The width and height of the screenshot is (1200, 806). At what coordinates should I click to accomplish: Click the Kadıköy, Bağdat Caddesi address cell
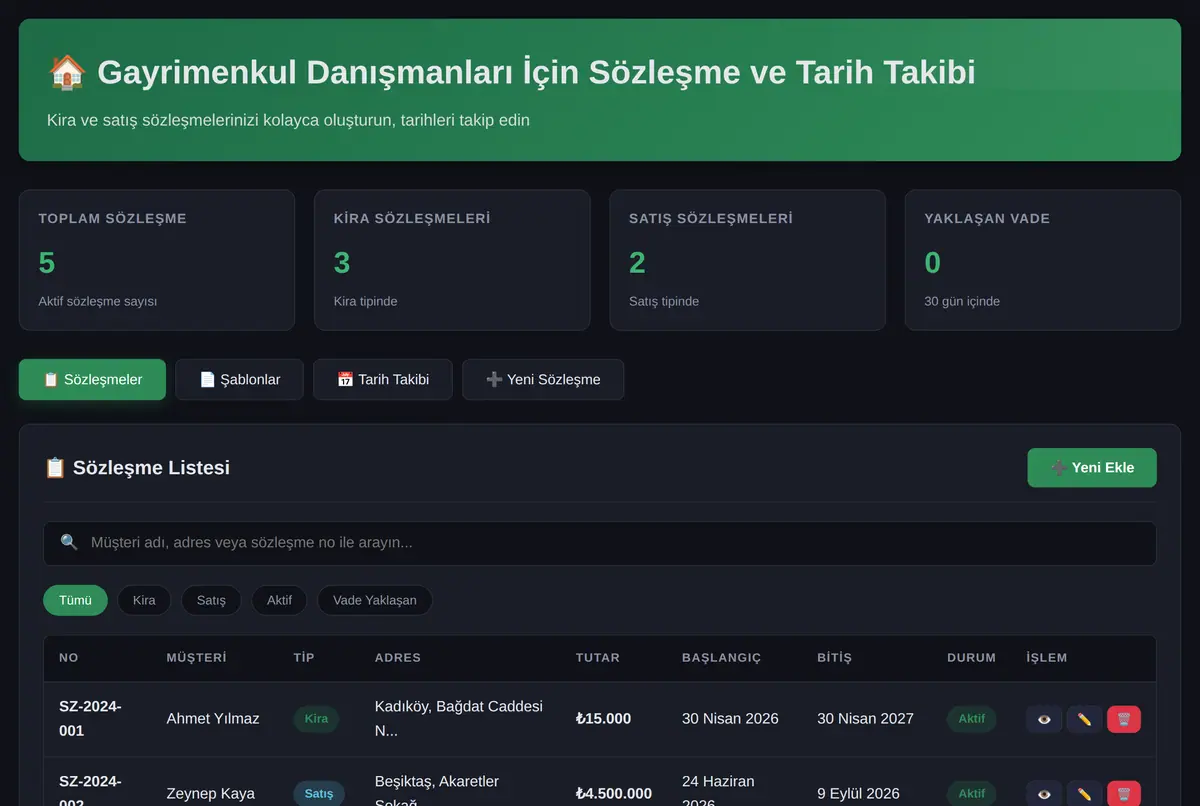click(459, 719)
